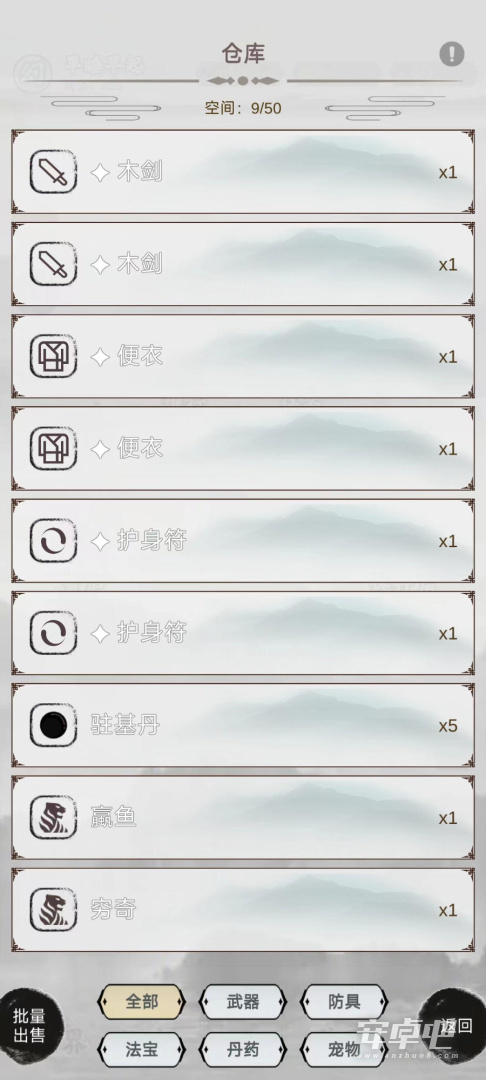Switch to the 武器 filter tab
Screen dimensions: 486x1080
point(242,1001)
